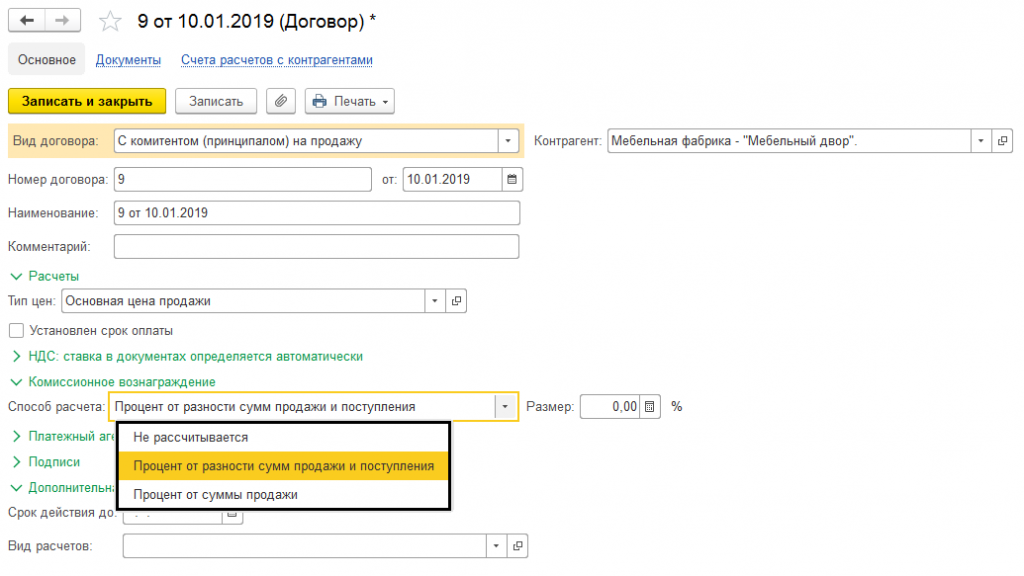Click the Записать и закрыть button
This screenshot has height=576, width=1024.
(x=87, y=101)
